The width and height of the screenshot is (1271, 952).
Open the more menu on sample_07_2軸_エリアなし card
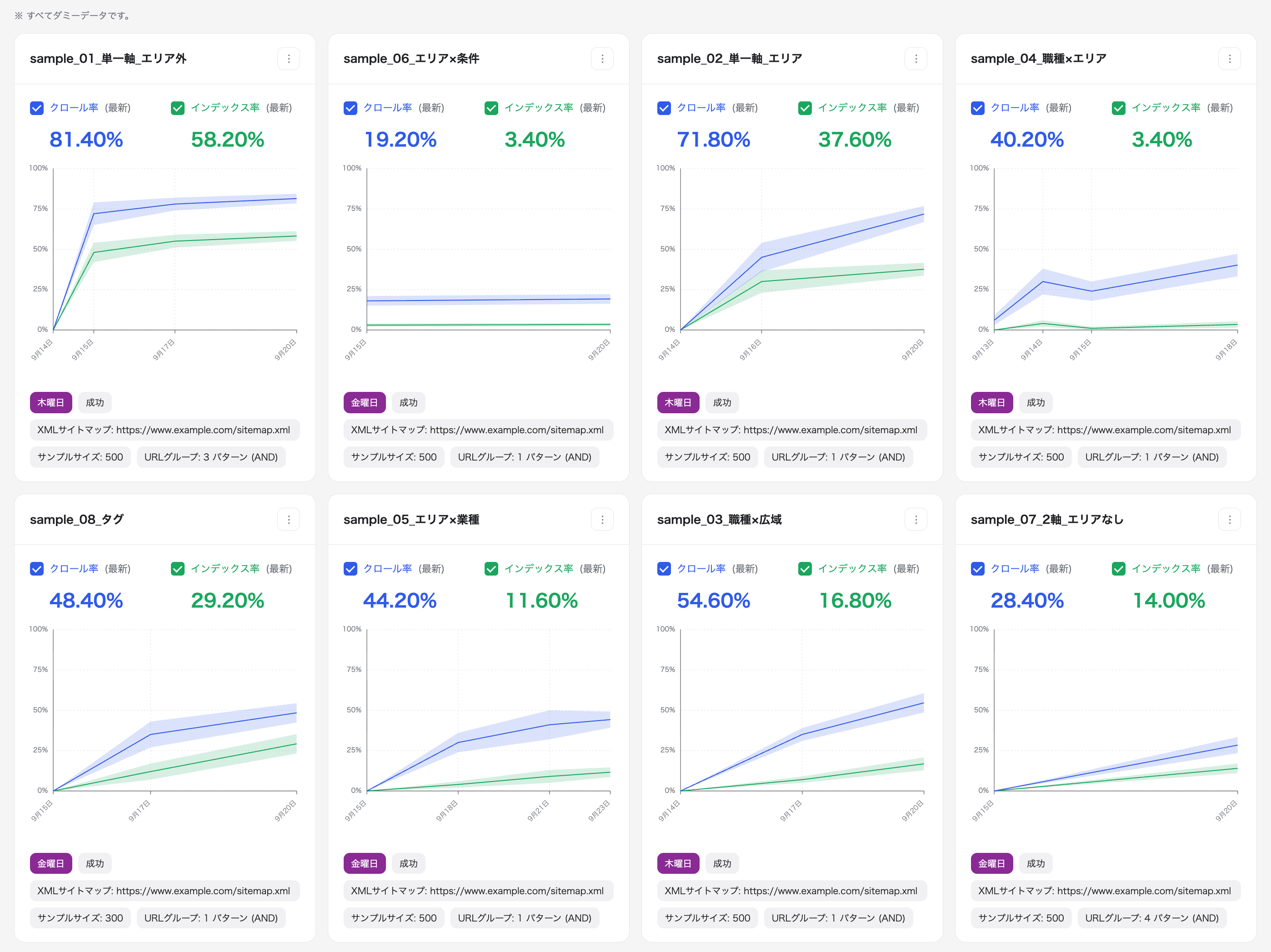point(1230,519)
